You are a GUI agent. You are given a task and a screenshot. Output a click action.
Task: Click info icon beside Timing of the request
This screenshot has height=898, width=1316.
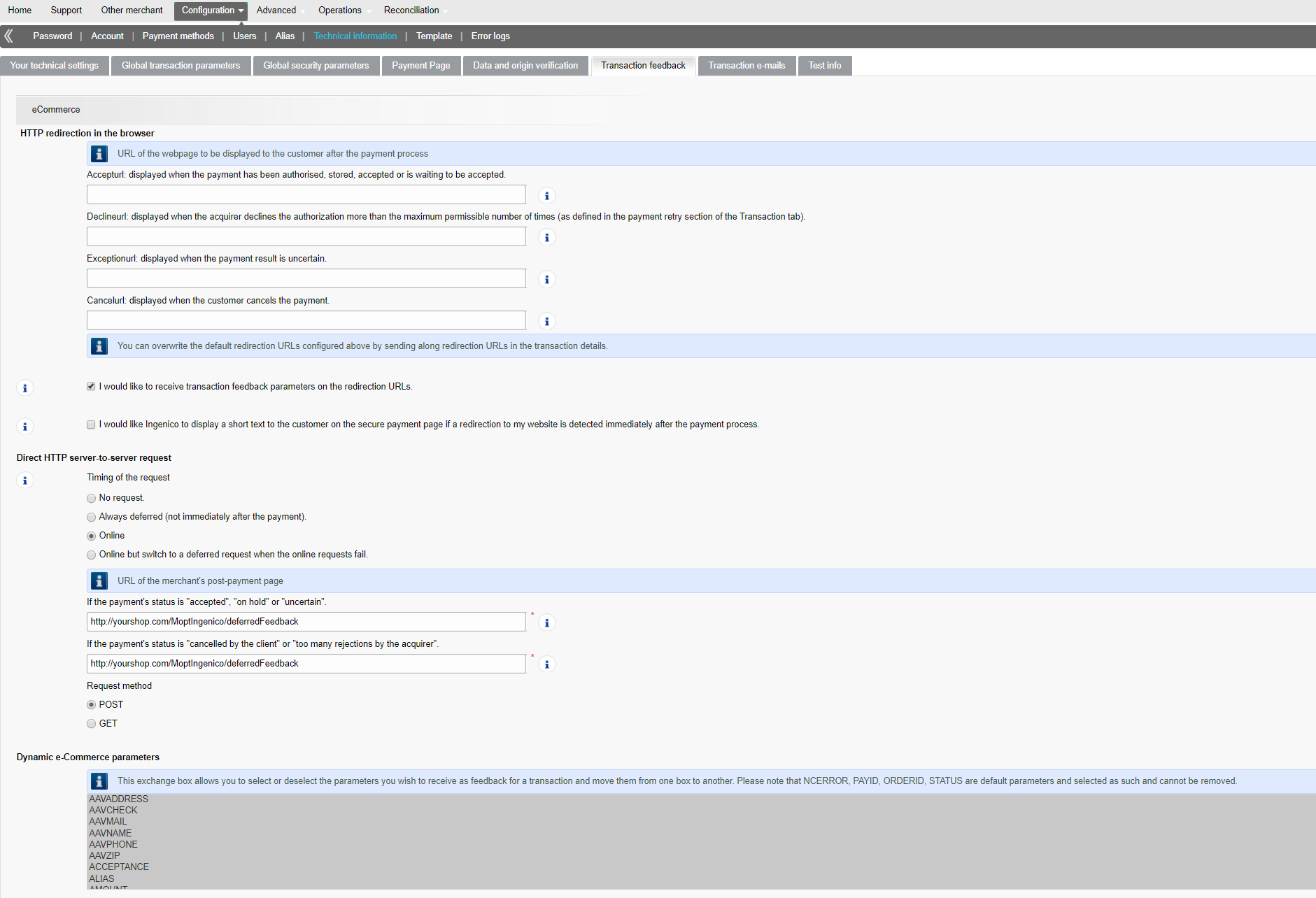[25, 480]
